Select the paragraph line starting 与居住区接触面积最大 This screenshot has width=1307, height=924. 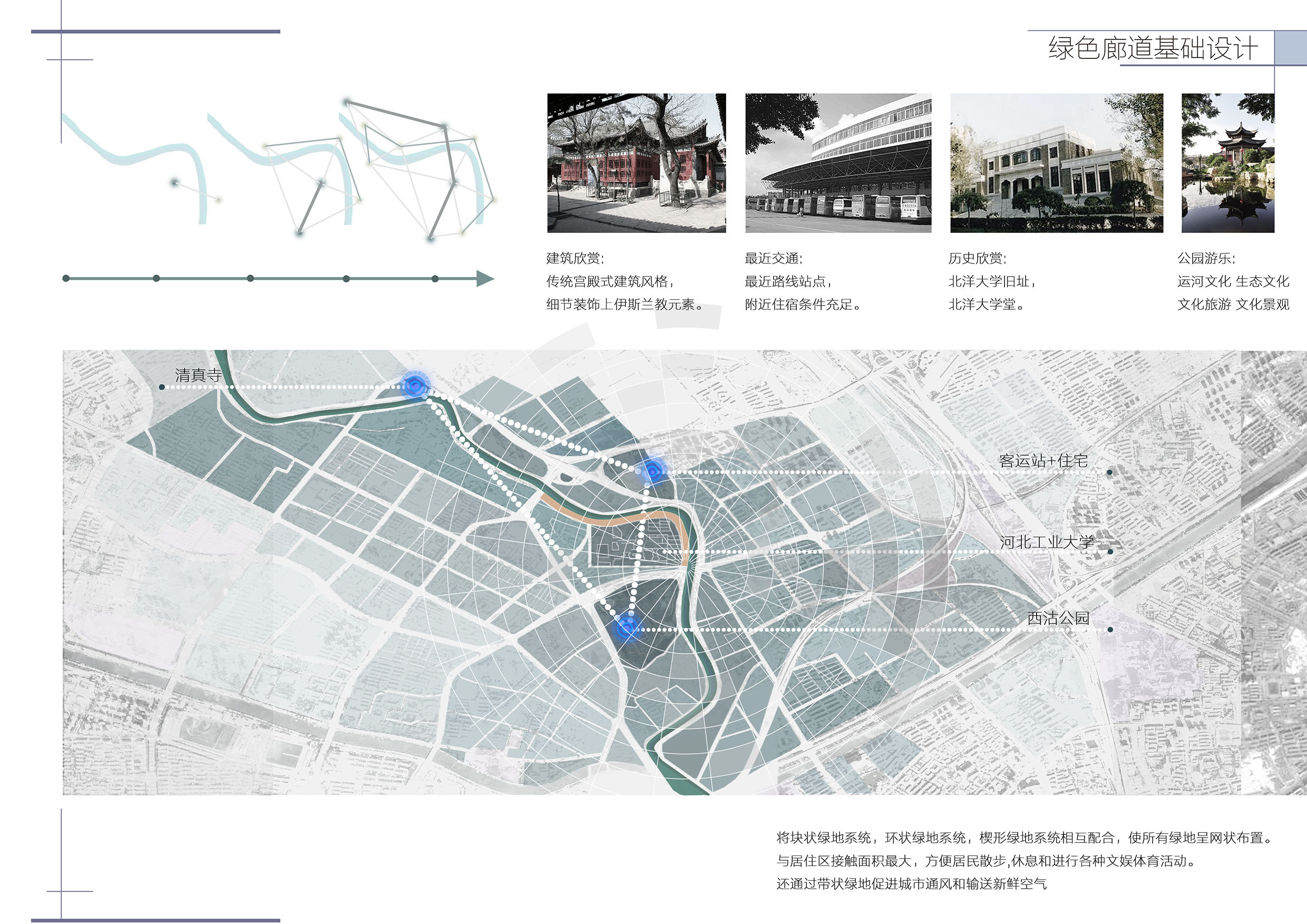(x=987, y=861)
